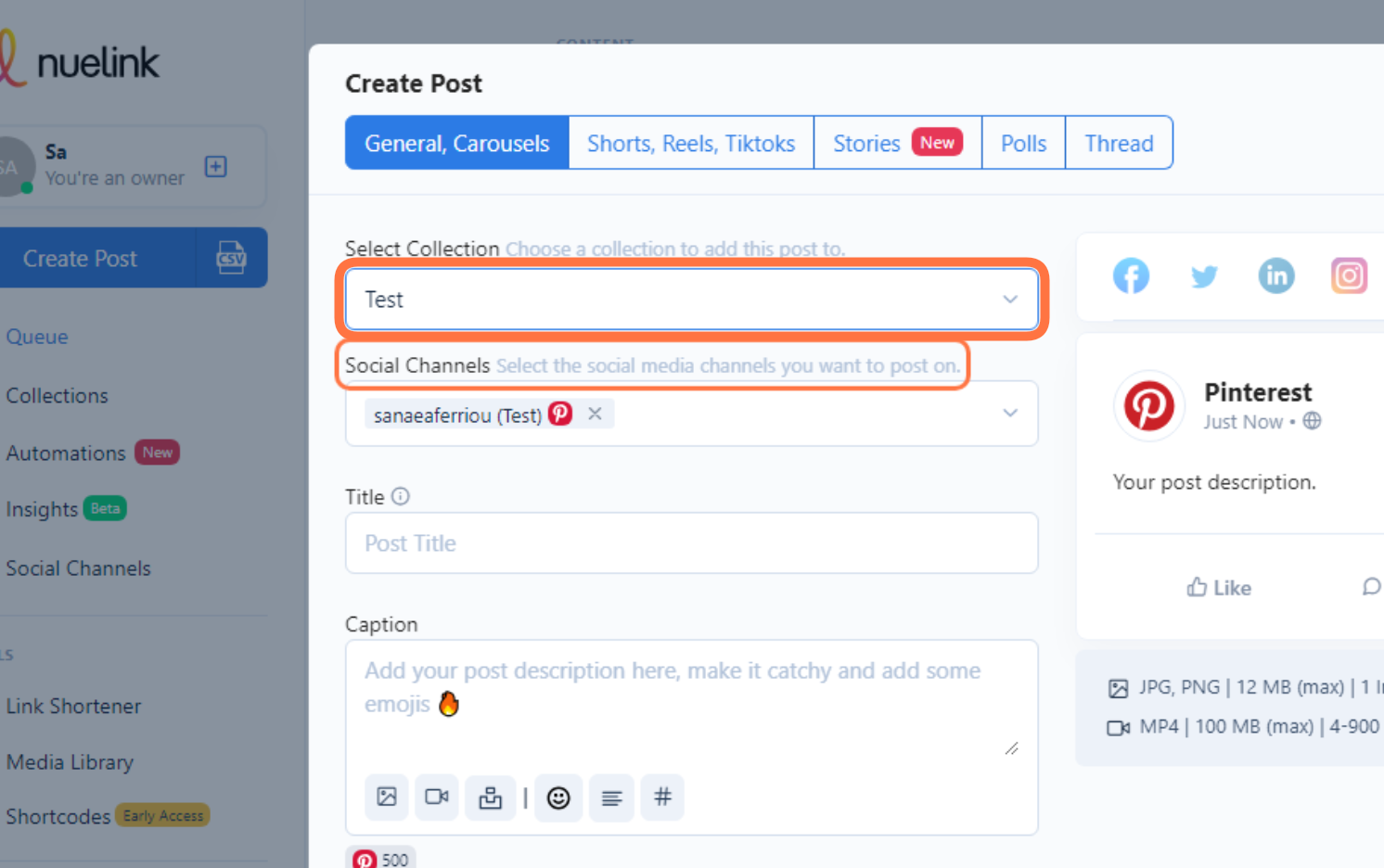Expand the Social Channels selection dropdown
The width and height of the screenshot is (1384, 868).
tap(1009, 414)
